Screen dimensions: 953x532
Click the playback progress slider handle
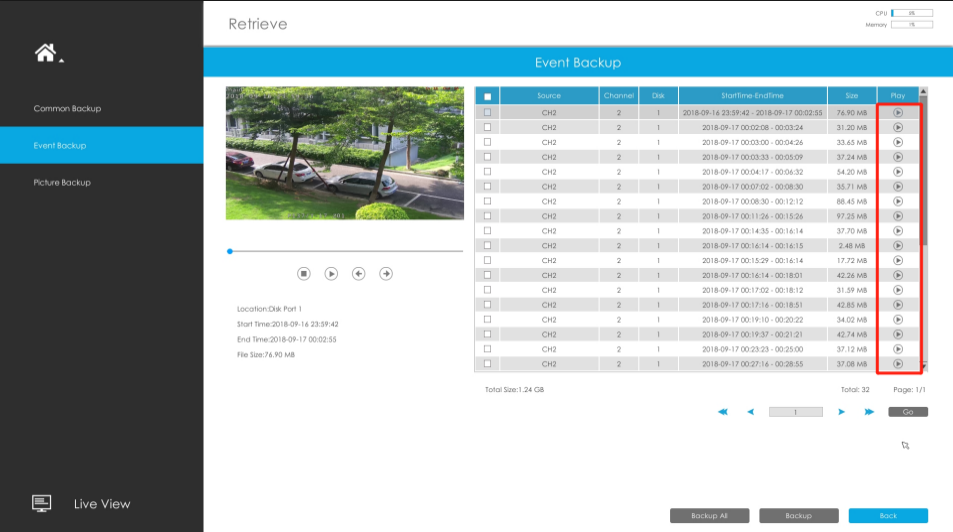pyautogui.click(x=230, y=251)
